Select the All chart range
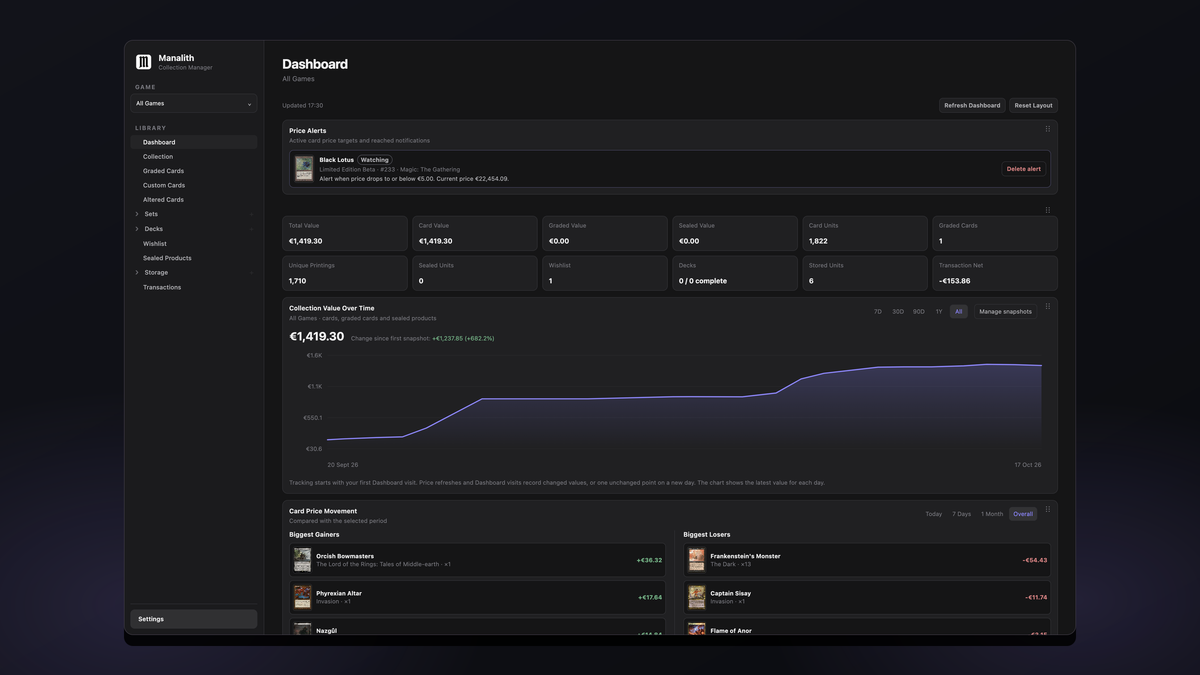Image resolution: width=1200 pixels, height=675 pixels. coord(959,312)
